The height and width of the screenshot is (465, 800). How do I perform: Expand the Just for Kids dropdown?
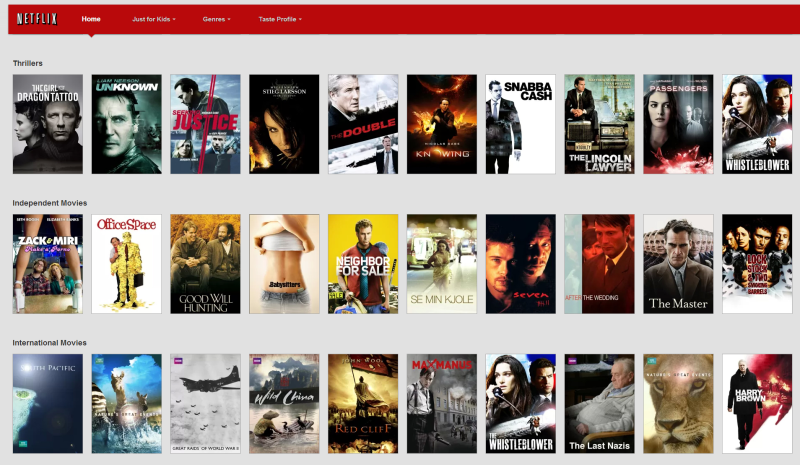tap(154, 19)
